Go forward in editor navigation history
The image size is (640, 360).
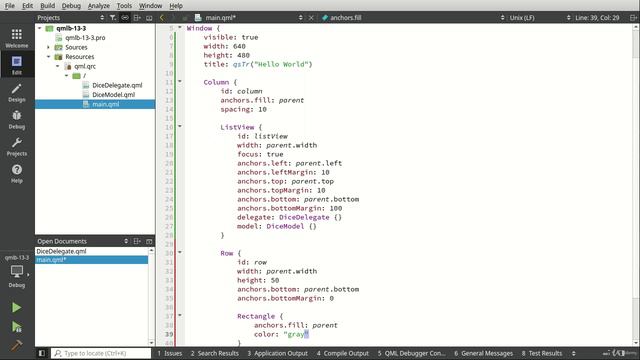point(173,18)
